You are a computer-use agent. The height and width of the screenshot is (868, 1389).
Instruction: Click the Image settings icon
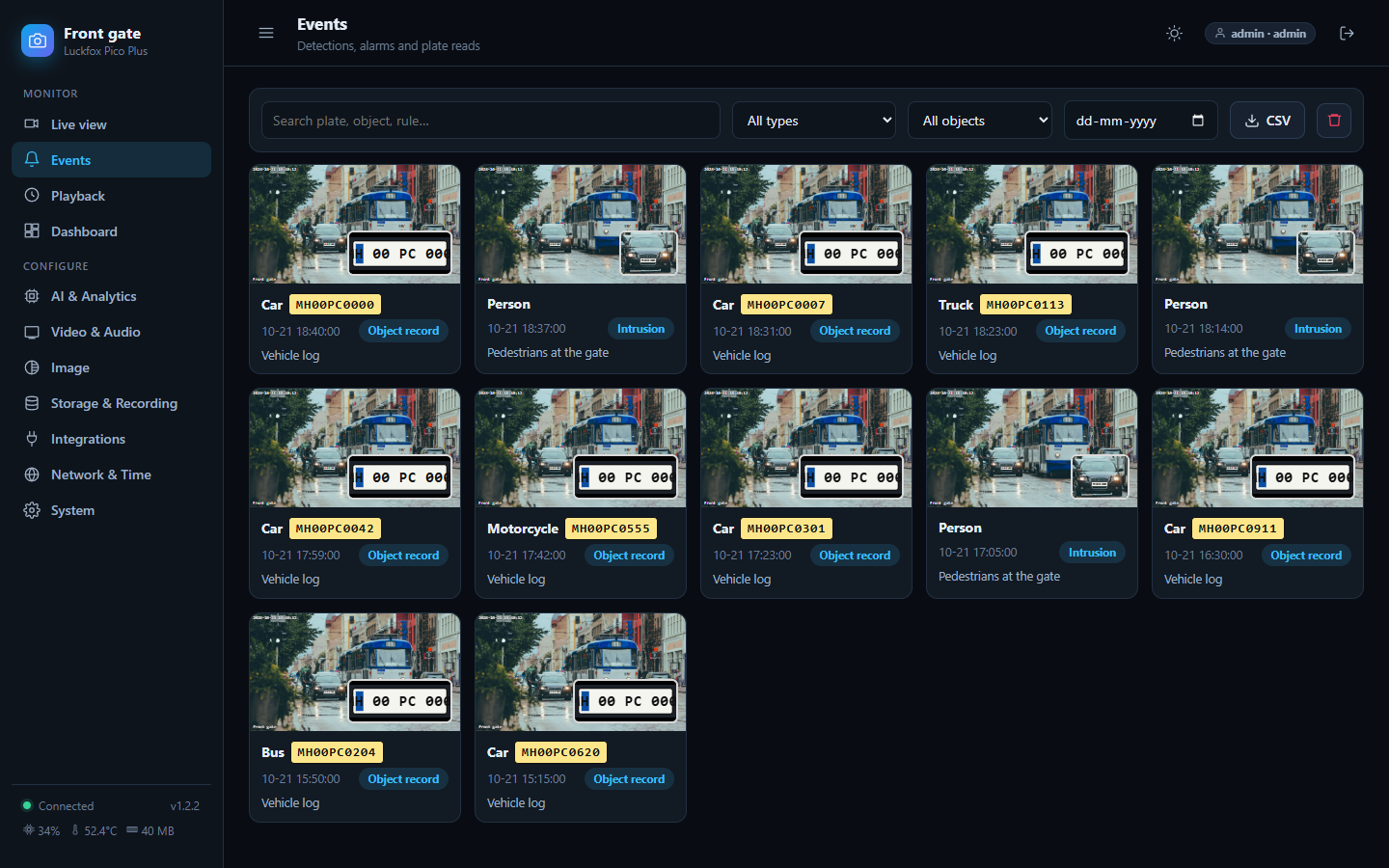[x=32, y=367]
